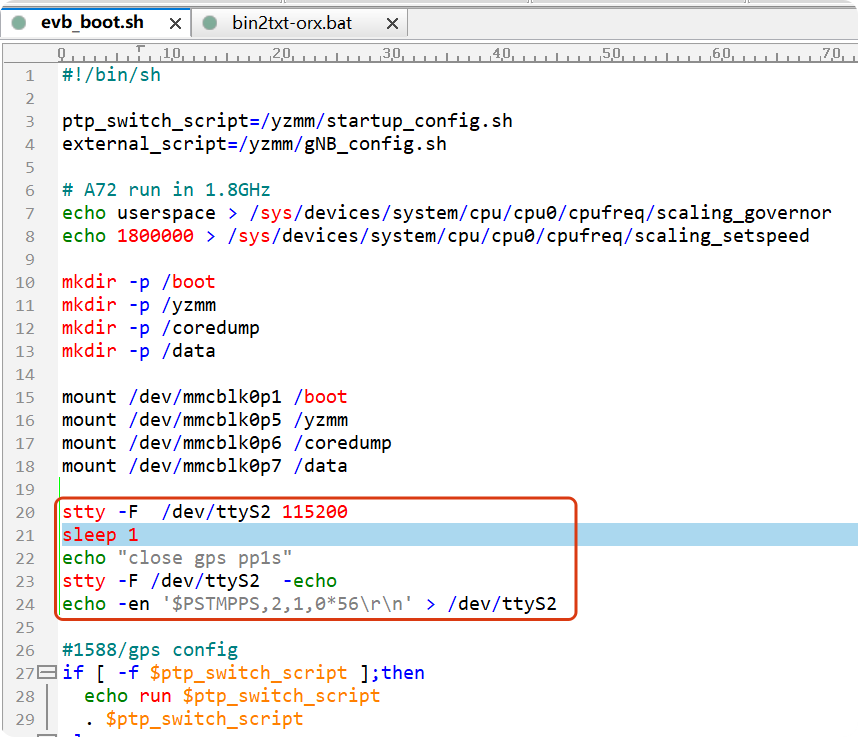Image resolution: width=858 pixels, height=737 pixels.
Task: Place cursor on the shebang #!/bin/sh line
Action: coord(111,75)
